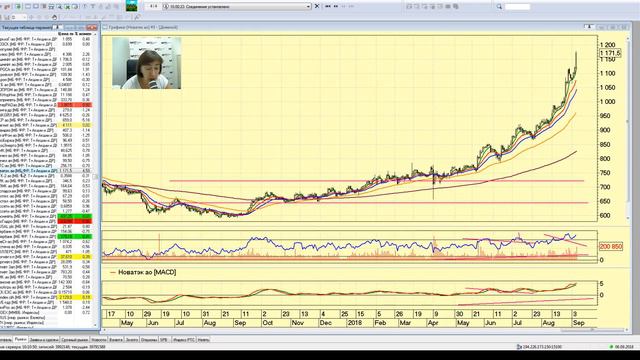
Task: Click the chart window title Графики (Новатэк ао)
Action: point(143,27)
